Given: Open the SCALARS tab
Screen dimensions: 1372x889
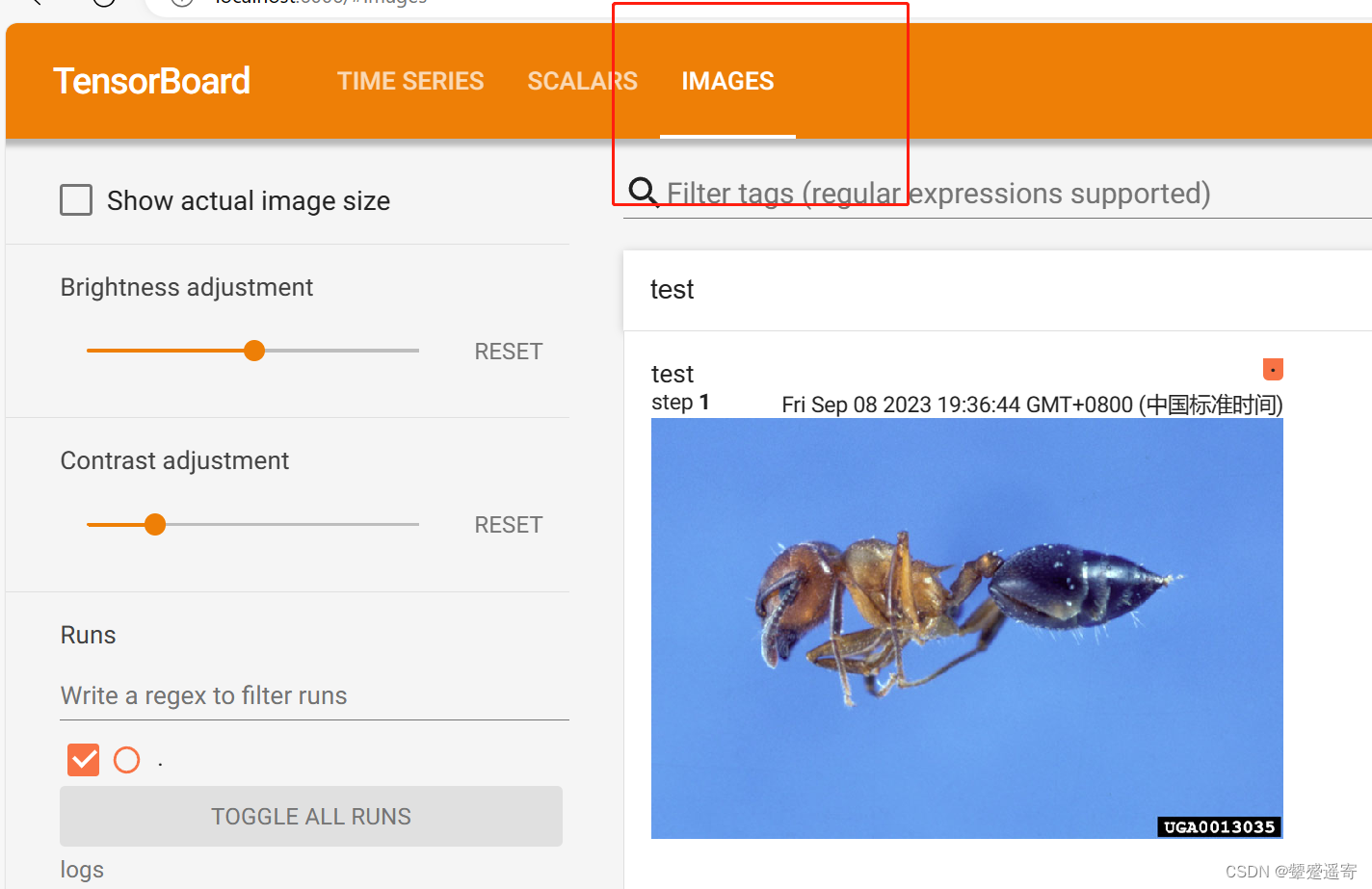Looking at the screenshot, I should pos(582,81).
